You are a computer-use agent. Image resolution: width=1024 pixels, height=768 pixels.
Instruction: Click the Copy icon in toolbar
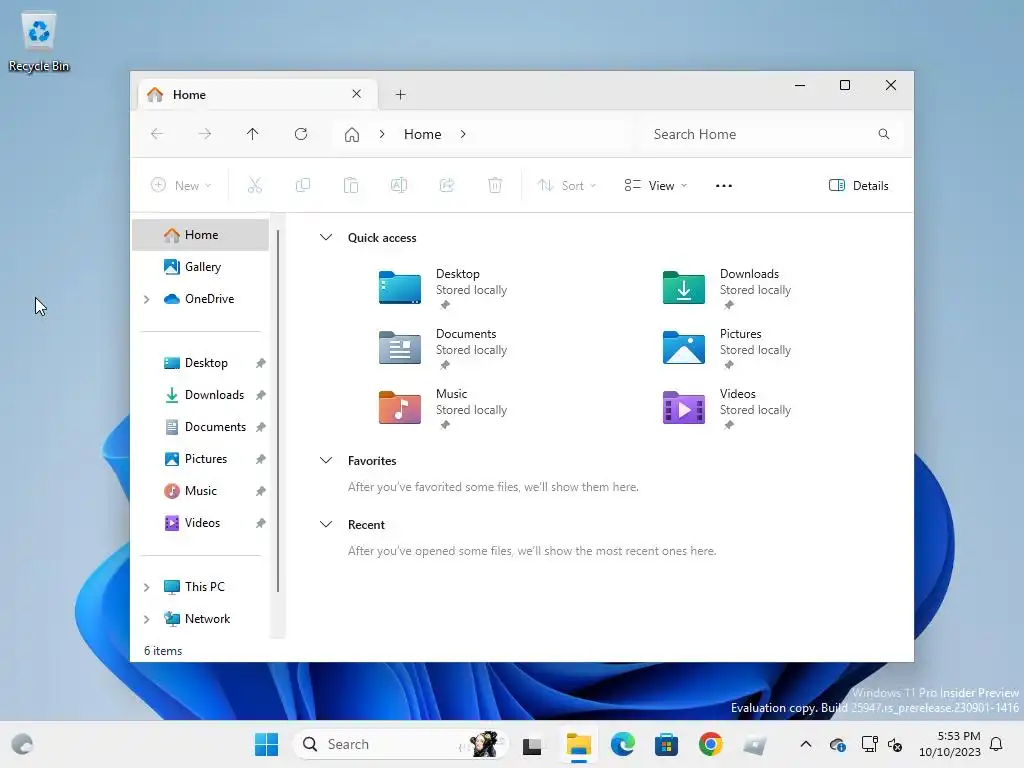click(303, 185)
